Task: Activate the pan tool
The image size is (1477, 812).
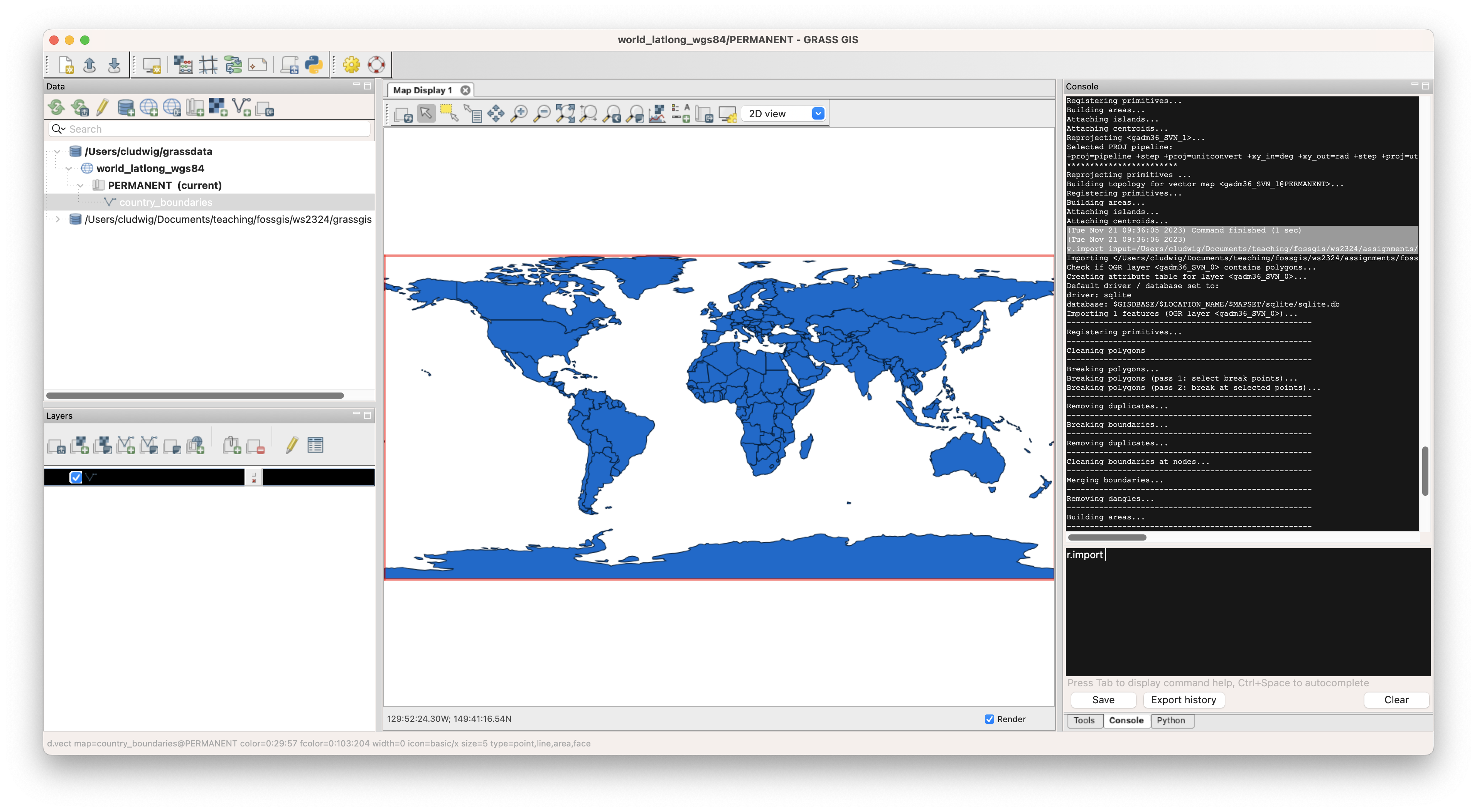Action: [496, 113]
